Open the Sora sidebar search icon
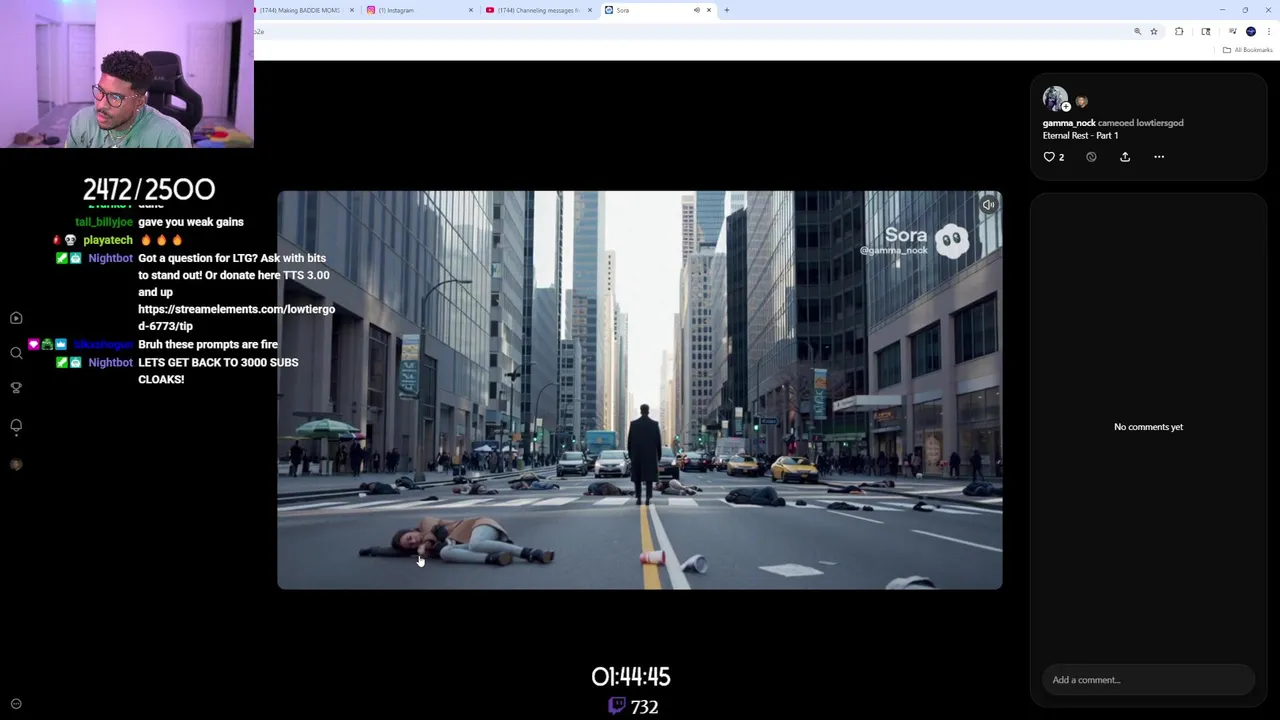Image resolution: width=1280 pixels, height=720 pixels. 16,353
